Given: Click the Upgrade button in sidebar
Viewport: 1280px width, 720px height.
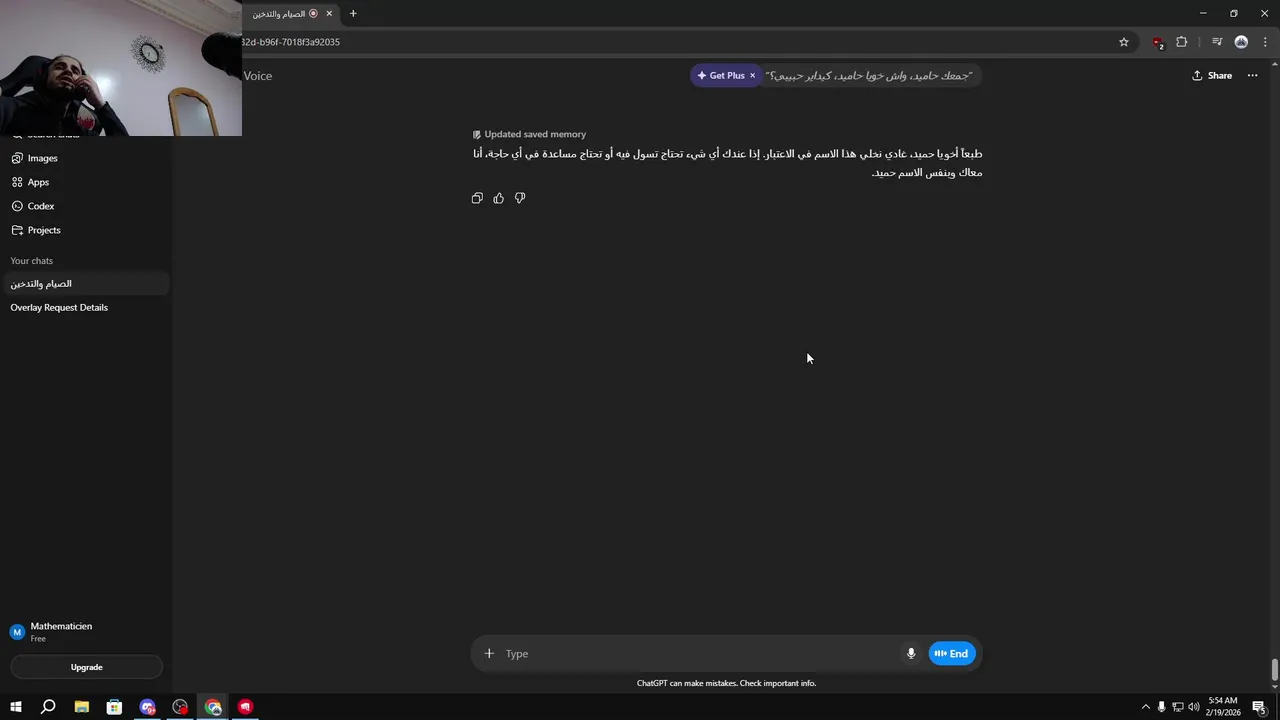Looking at the screenshot, I should [86, 667].
